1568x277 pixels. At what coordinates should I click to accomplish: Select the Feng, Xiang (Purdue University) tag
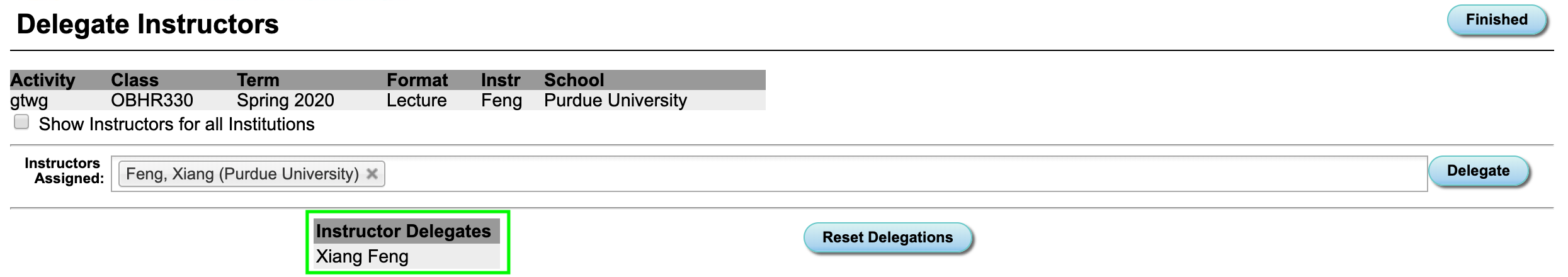click(x=242, y=174)
